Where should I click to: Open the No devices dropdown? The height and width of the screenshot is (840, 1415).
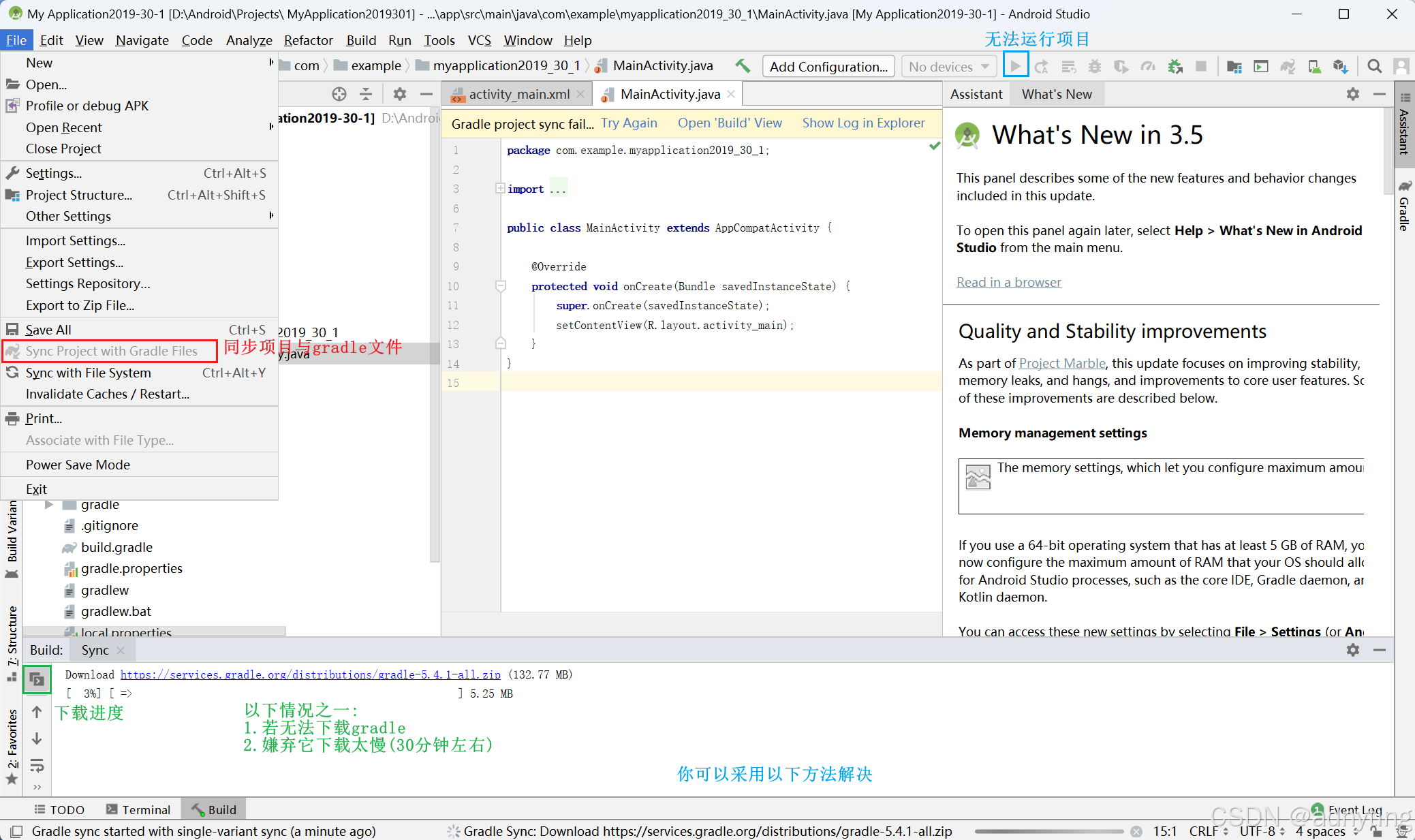tap(948, 66)
